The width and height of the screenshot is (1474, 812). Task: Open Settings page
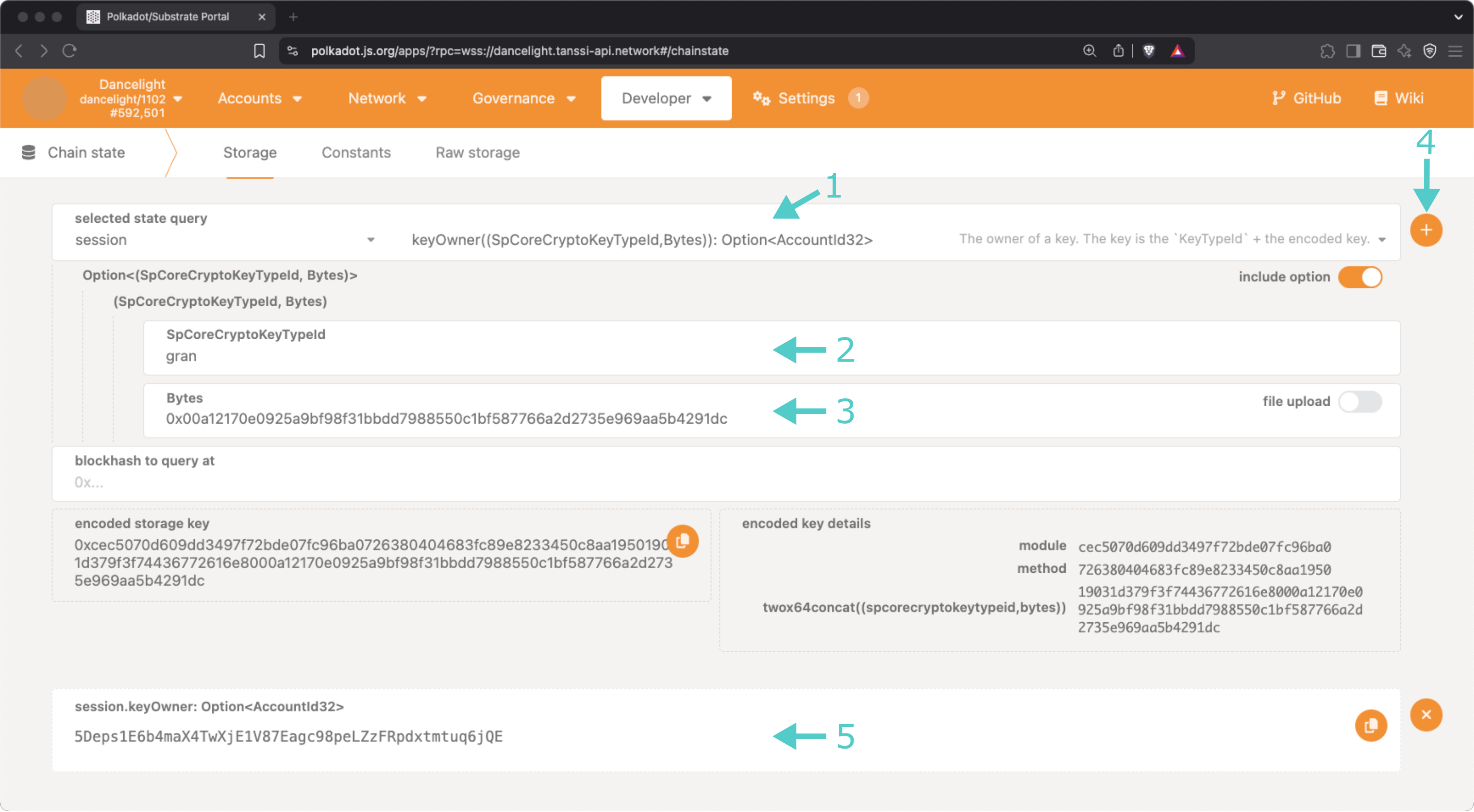click(794, 98)
